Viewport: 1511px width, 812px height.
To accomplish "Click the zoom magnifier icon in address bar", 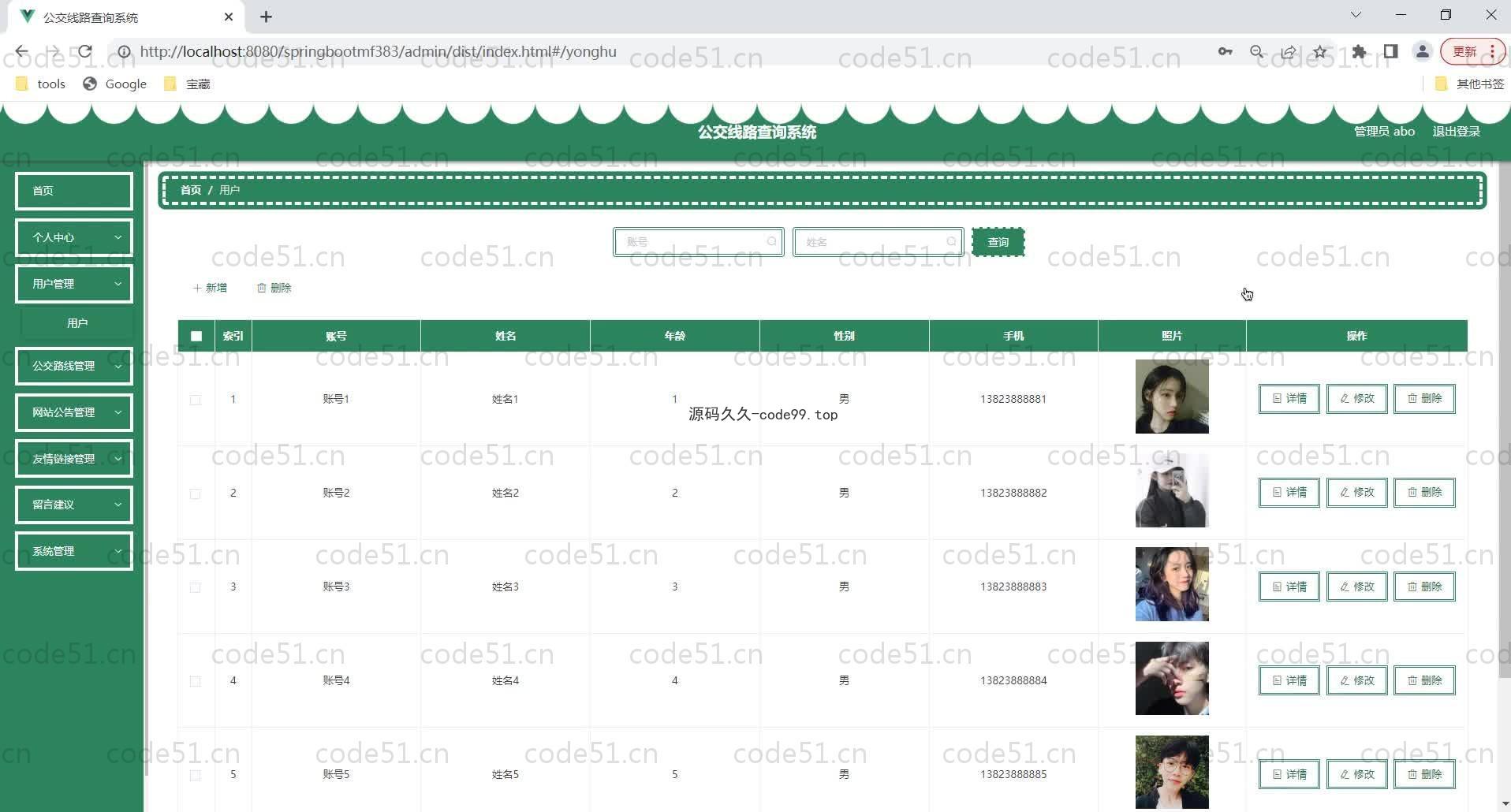I will pyautogui.click(x=1257, y=51).
